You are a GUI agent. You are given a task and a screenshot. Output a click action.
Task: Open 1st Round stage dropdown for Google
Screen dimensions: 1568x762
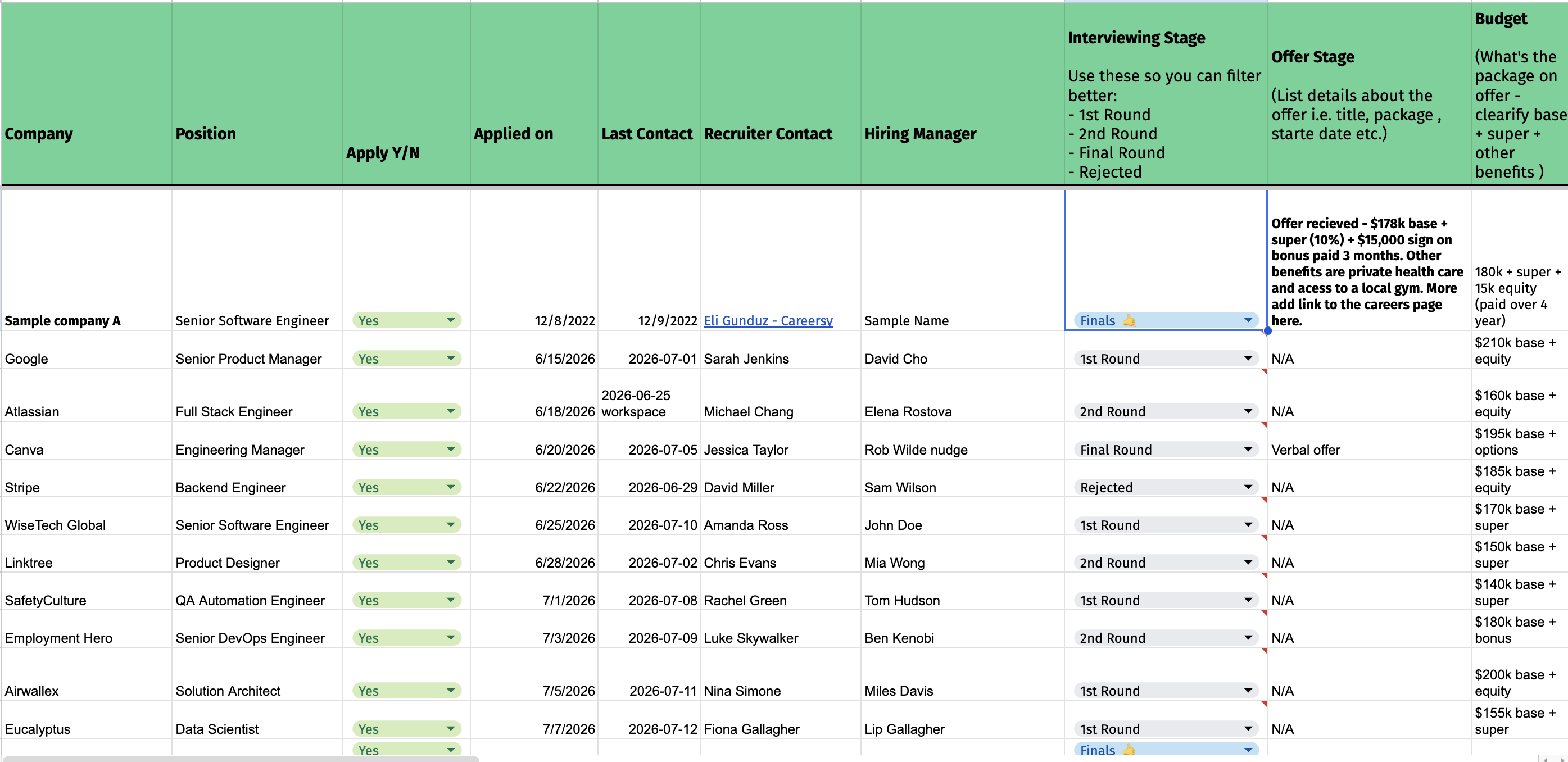1166,359
